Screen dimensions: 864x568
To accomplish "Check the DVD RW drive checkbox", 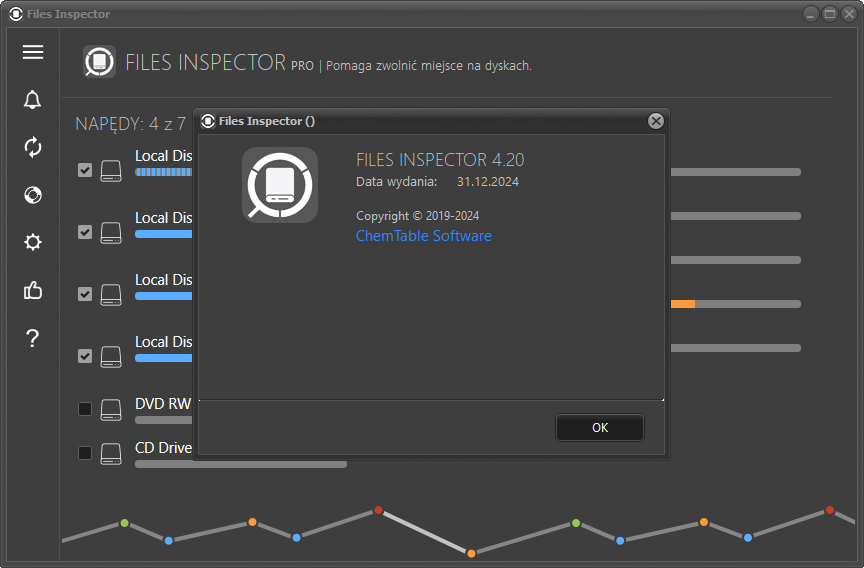I will click(x=85, y=409).
